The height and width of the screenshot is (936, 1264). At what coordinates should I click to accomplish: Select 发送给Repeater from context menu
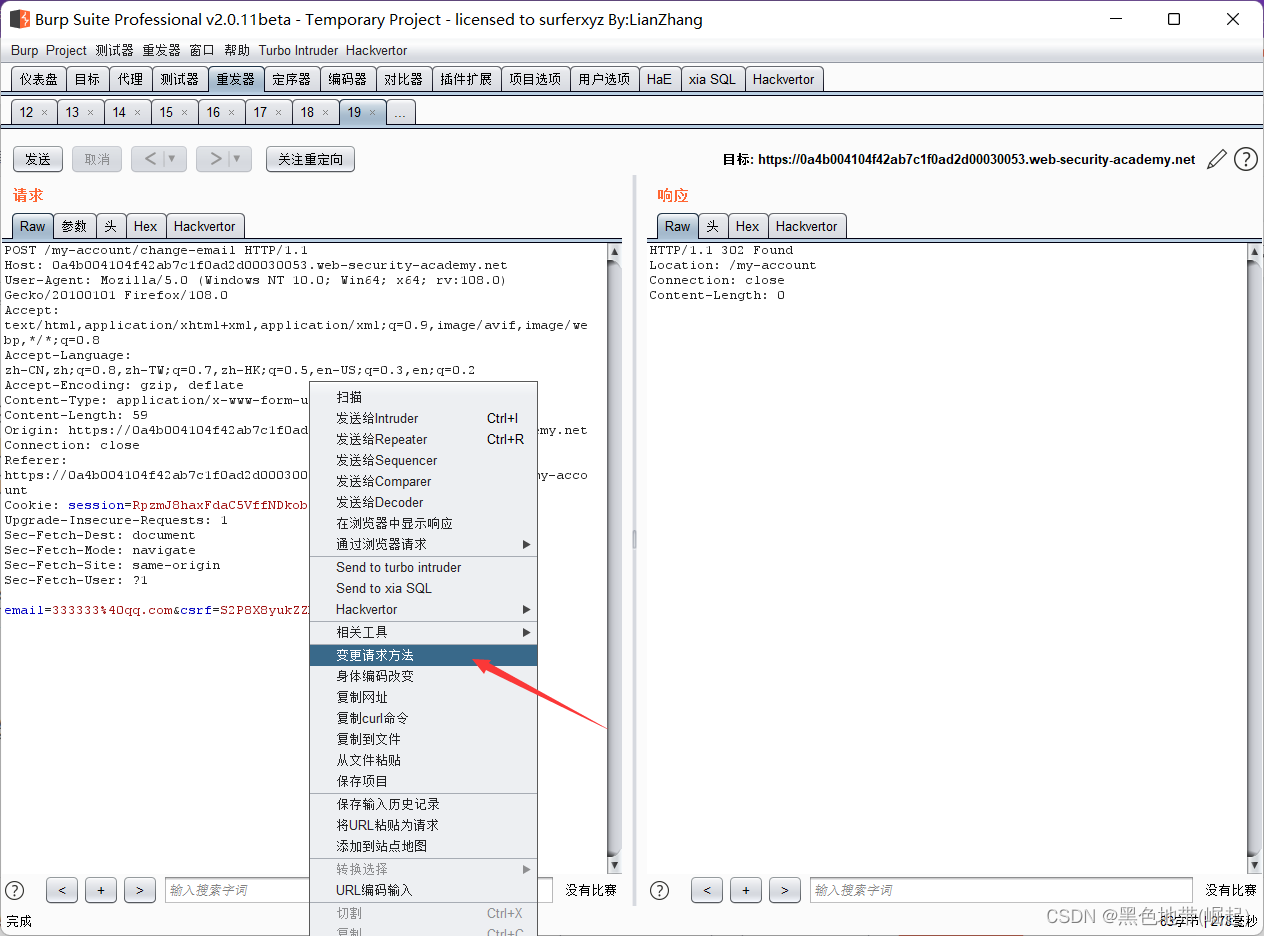tap(423, 440)
